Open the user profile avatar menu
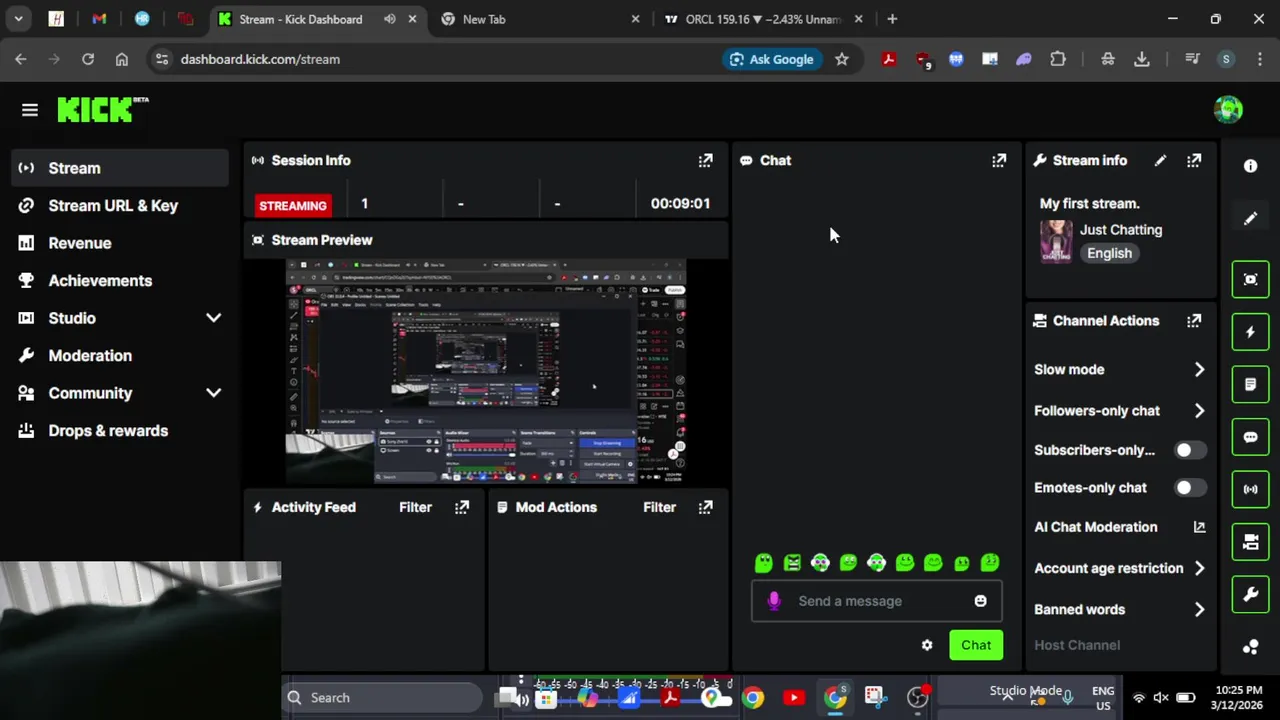Screen dimensions: 1280x720 (x=1228, y=109)
